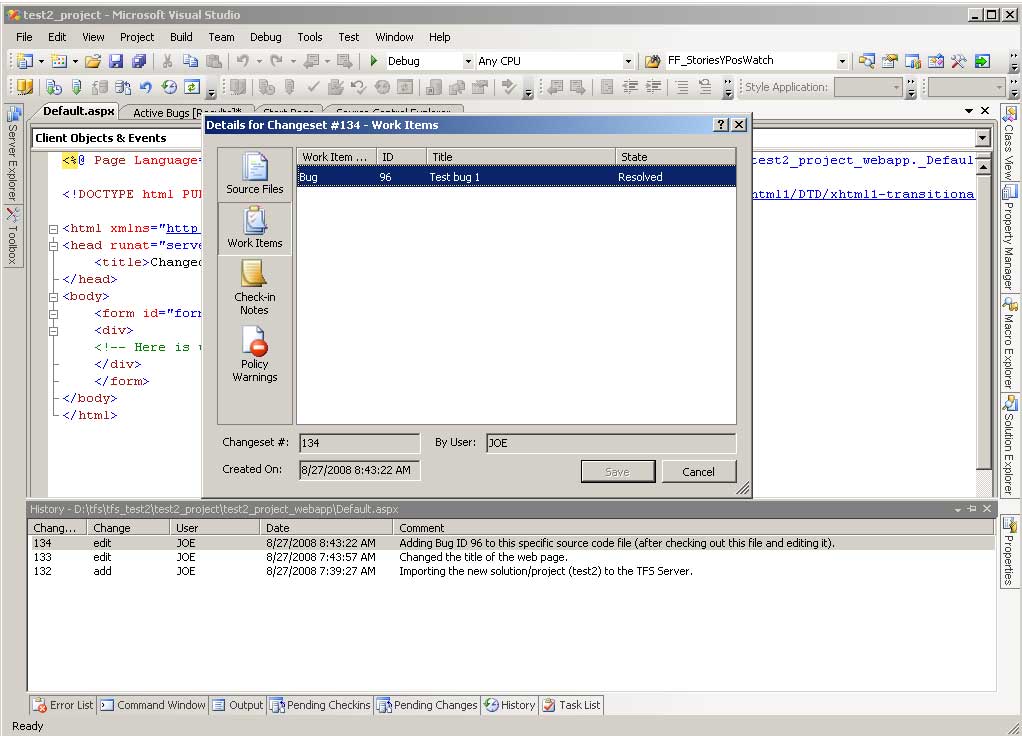The width and height of the screenshot is (1022, 736).
Task: Click the New Project toolbar icon
Action: [25, 61]
